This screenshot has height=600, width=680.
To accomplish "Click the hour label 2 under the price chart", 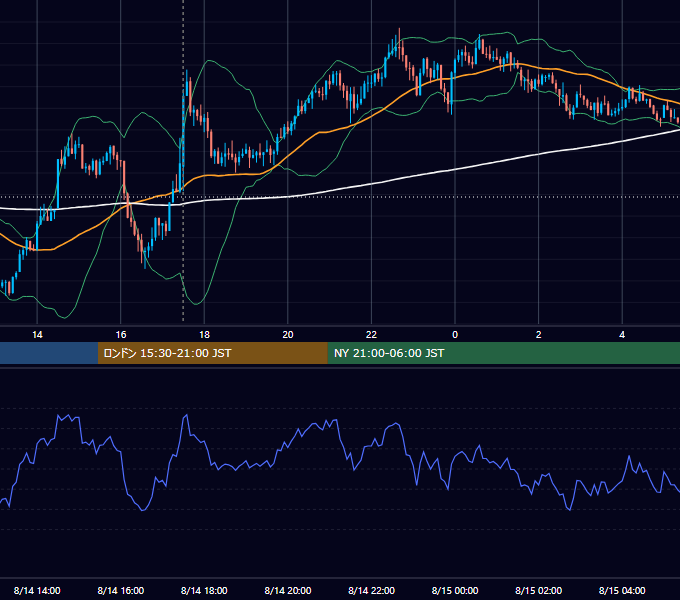I will pyautogui.click(x=539, y=335).
